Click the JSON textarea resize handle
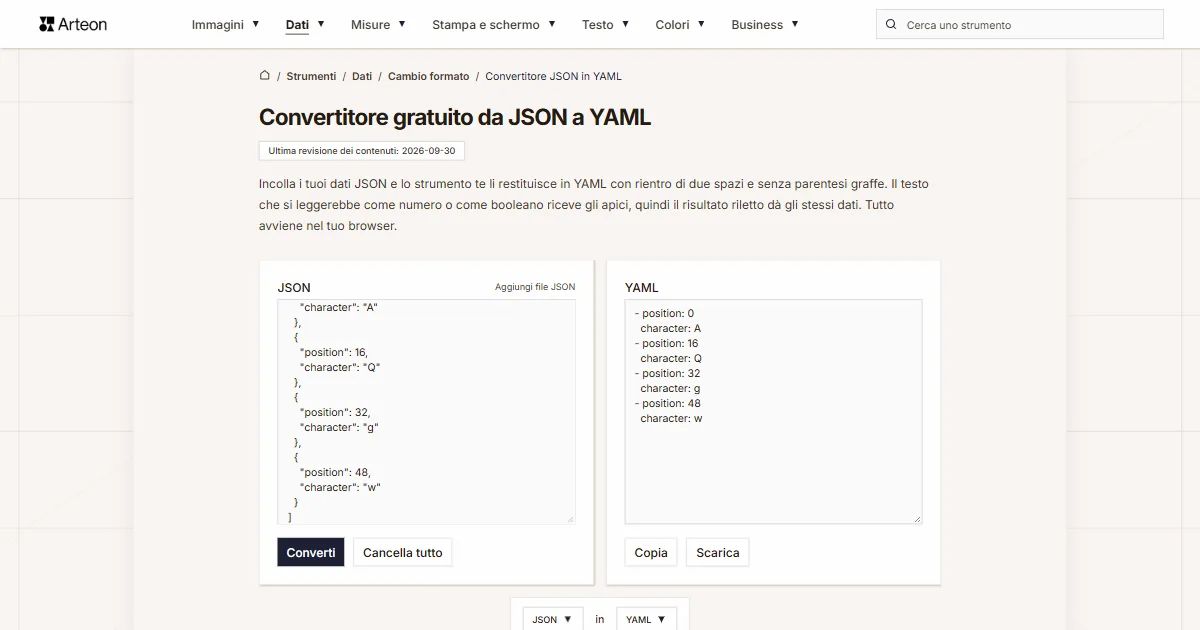The height and width of the screenshot is (630, 1200). coord(571,519)
